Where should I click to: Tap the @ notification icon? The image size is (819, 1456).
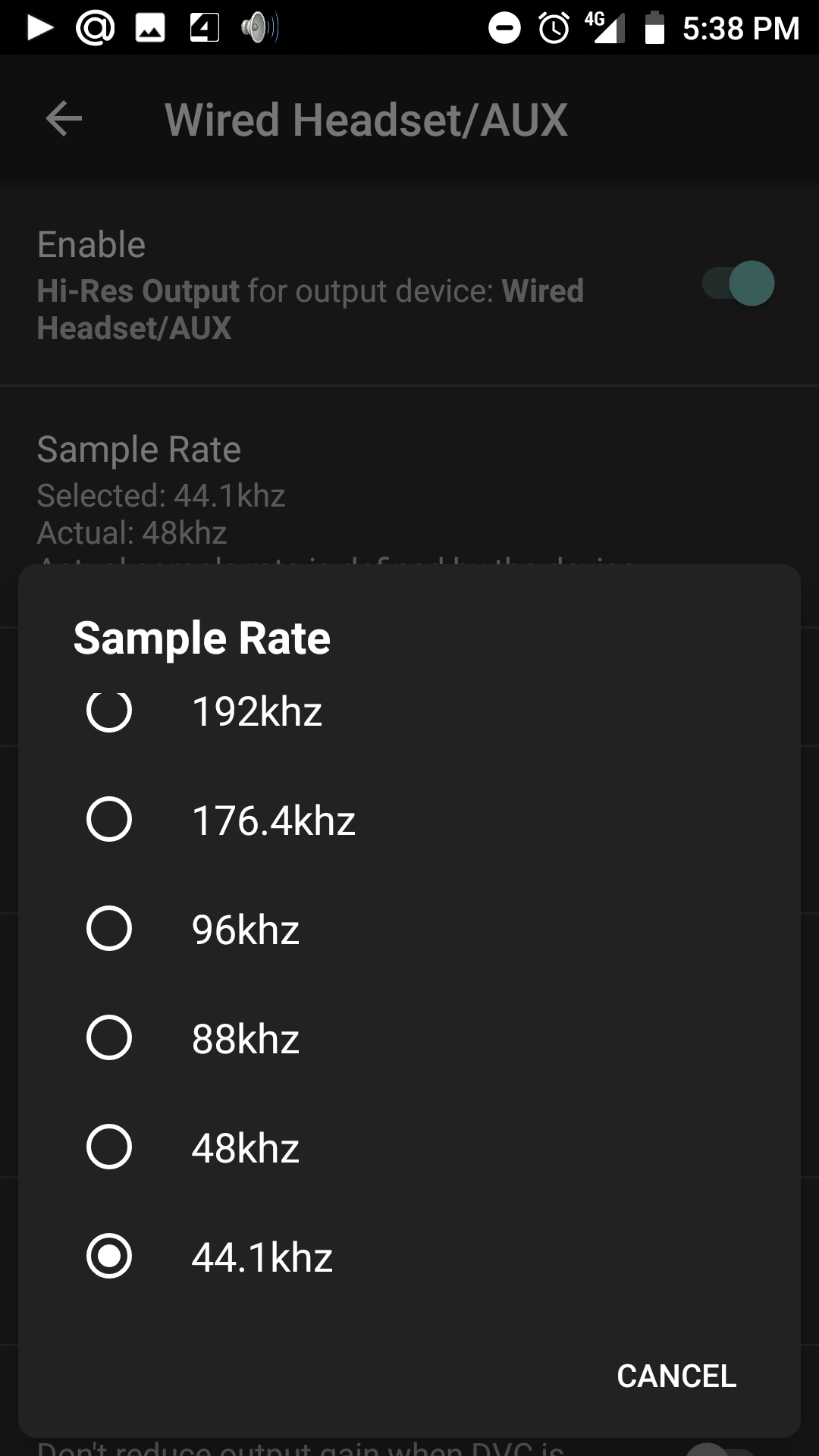click(95, 28)
